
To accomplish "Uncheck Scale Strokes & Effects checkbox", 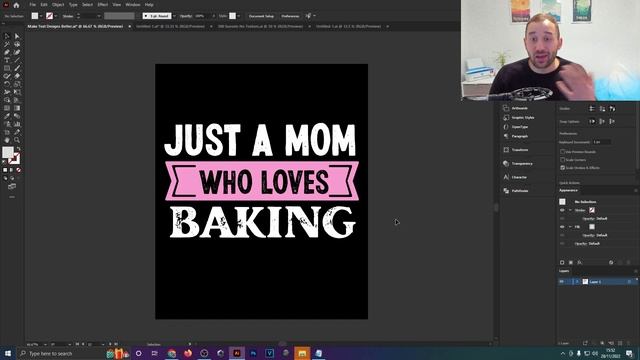I will click(x=562, y=168).
